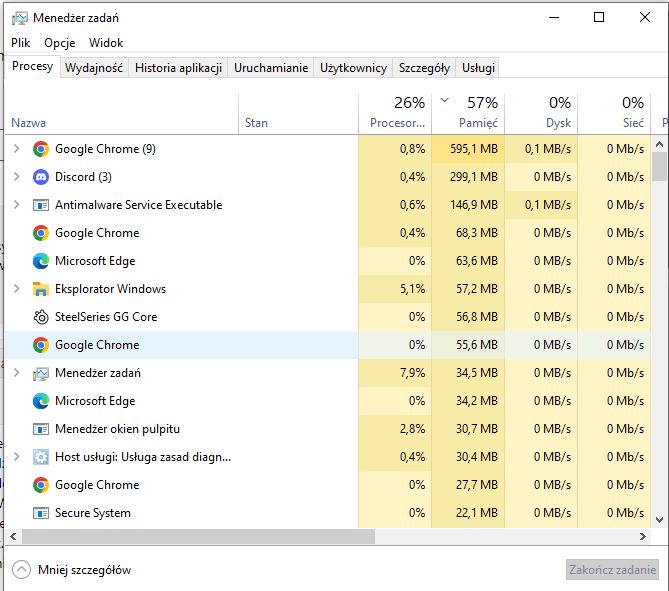Click the horizontal scrollbar thumb
This screenshot has width=669, height=591.
click(198, 536)
